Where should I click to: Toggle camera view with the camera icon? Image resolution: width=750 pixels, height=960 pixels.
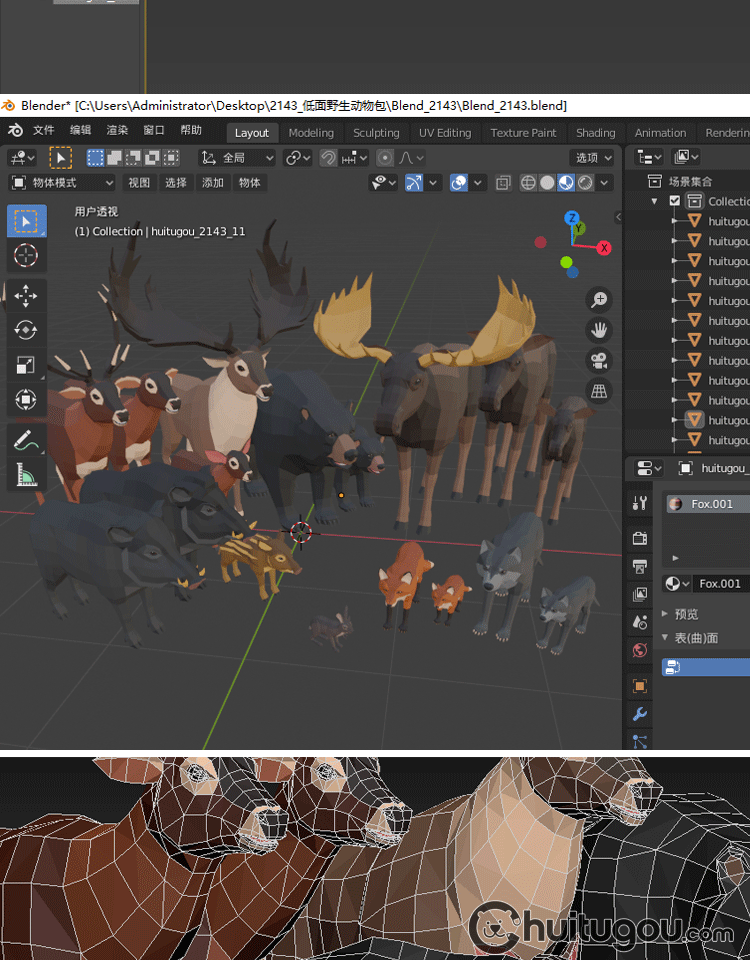pos(600,360)
